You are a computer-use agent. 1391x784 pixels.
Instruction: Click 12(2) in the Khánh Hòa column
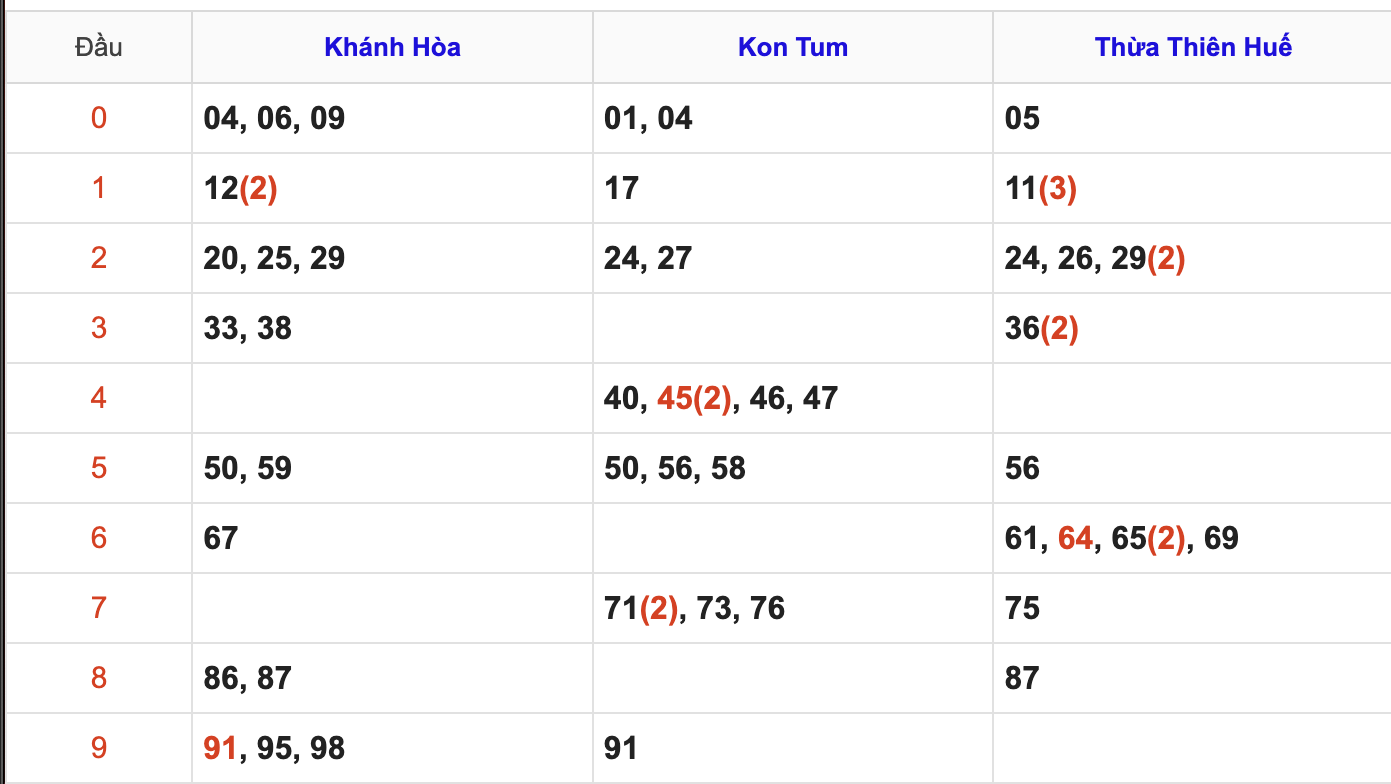tap(240, 188)
